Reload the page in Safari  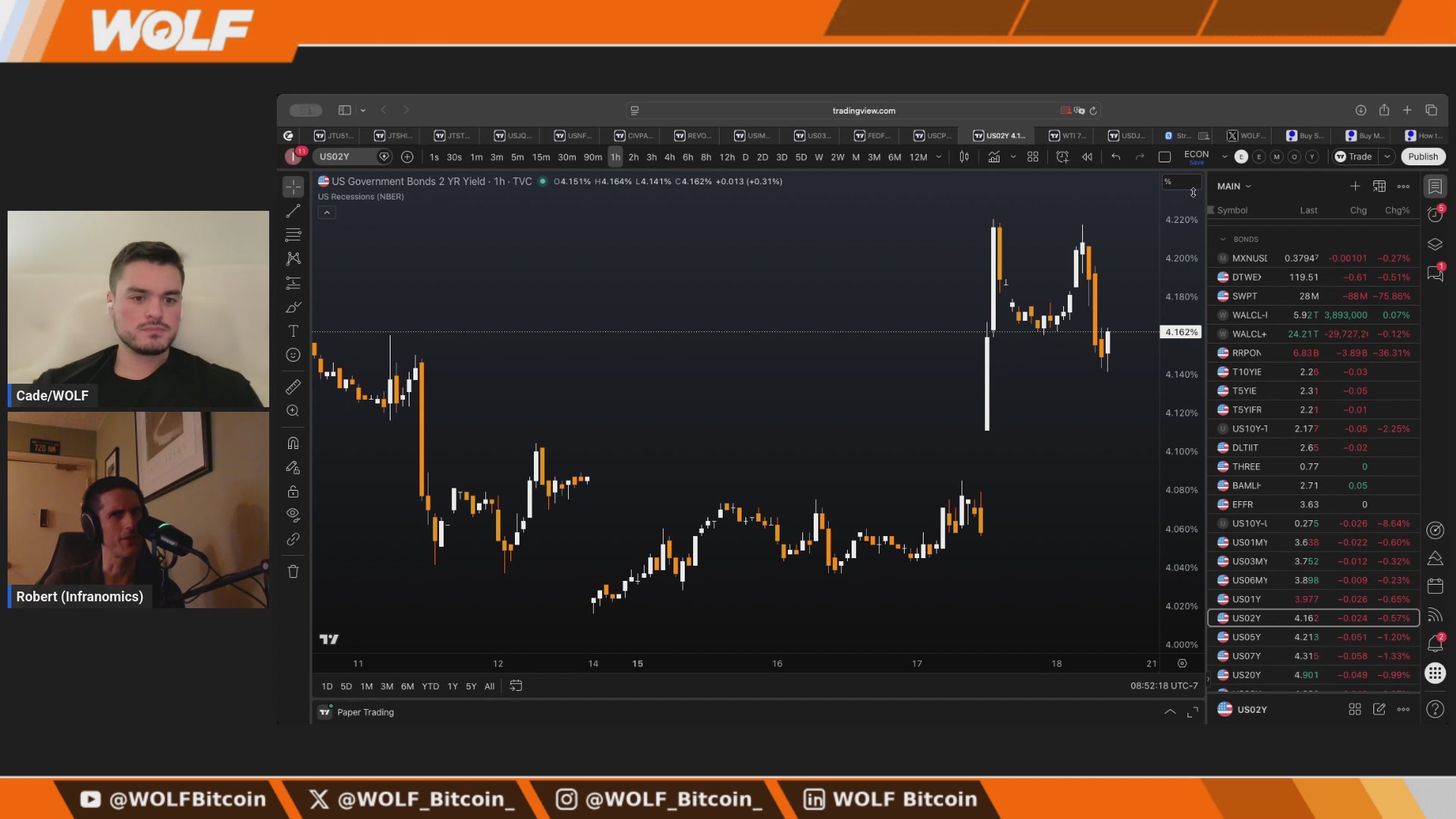pyautogui.click(x=1093, y=111)
